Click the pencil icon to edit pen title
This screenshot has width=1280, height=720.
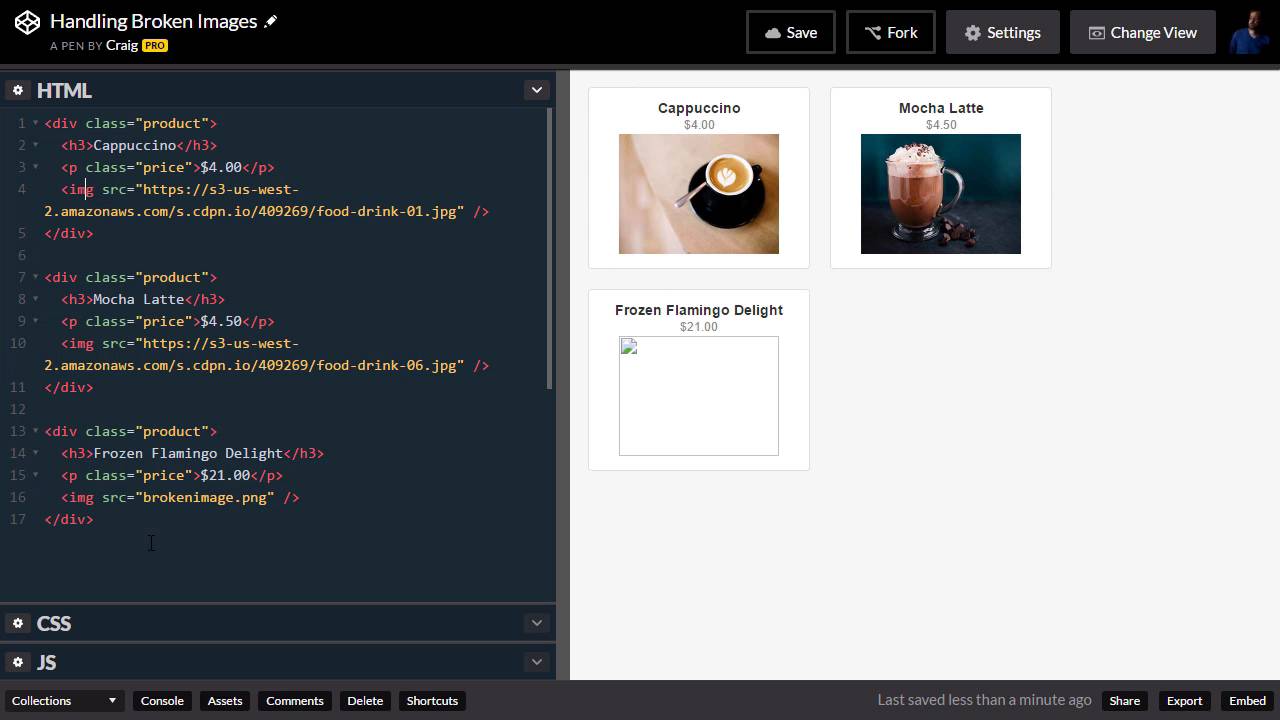click(270, 21)
